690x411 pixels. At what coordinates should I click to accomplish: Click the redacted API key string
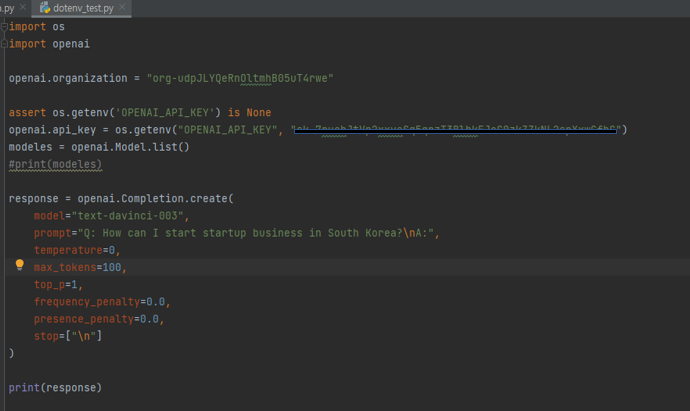coord(456,130)
